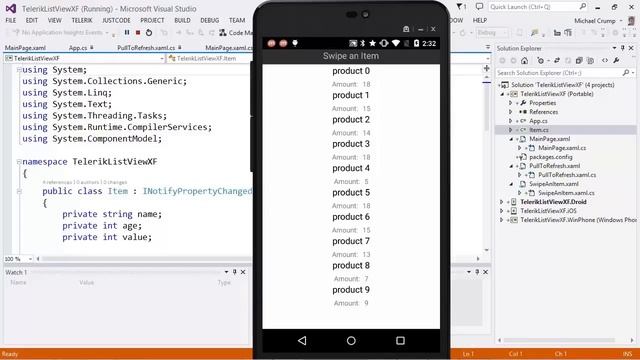The image size is (640, 360).
Task: Click the Code Map toolbar button
Action: coord(236,33)
